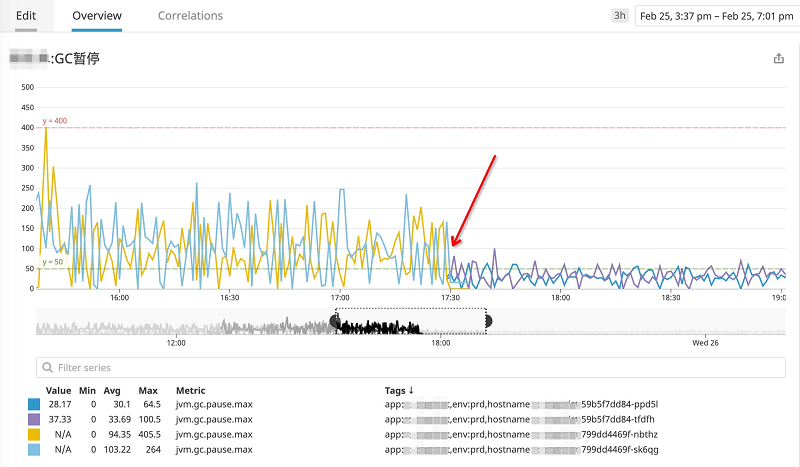The width and height of the screenshot is (800, 467).
Task: Toggle the dark blue ppd5l series swatch
Action: pos(35,405)
